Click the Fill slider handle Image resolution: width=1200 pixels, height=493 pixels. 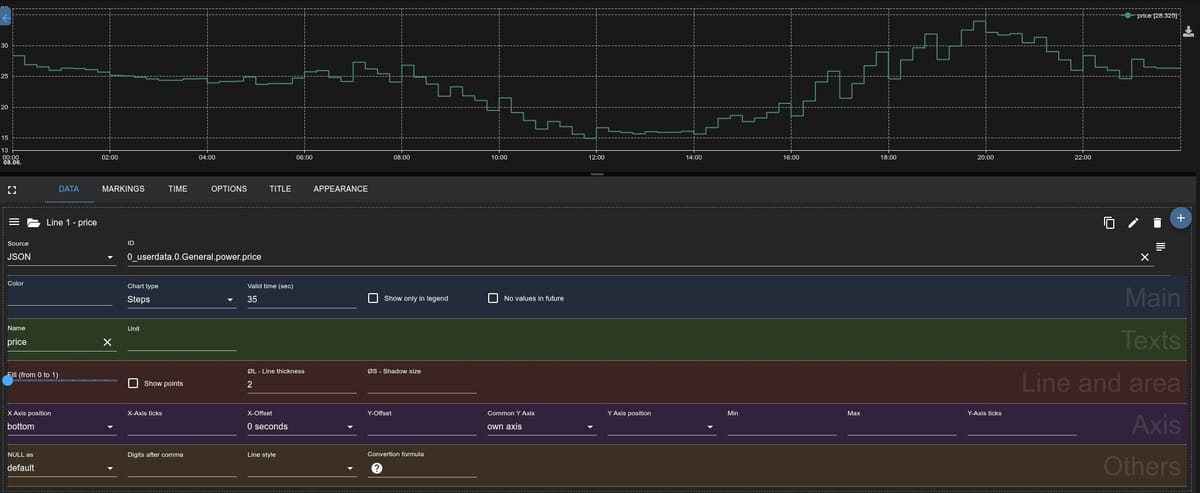click(x=8, y=380)
